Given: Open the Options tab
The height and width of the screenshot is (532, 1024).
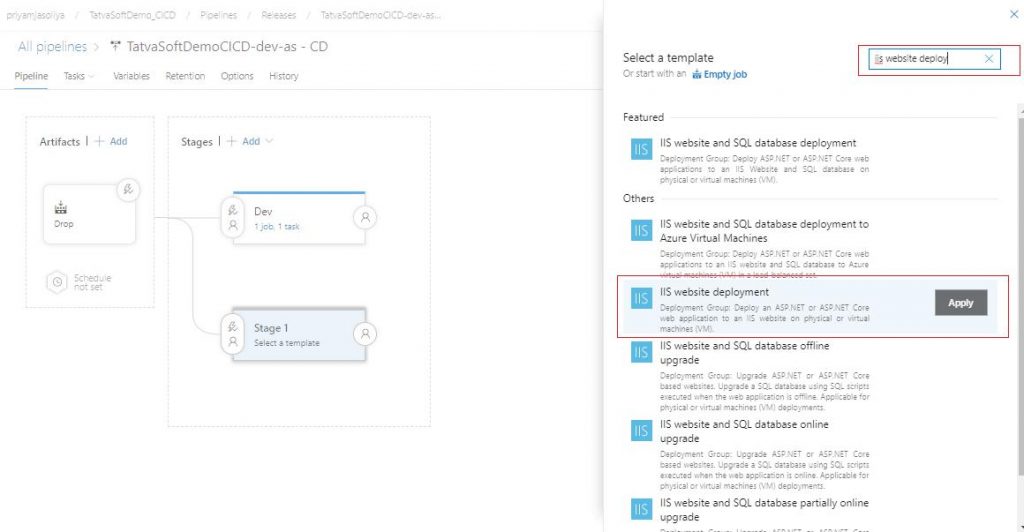Looking at the screenshot, I should click(x=237, y=76).
